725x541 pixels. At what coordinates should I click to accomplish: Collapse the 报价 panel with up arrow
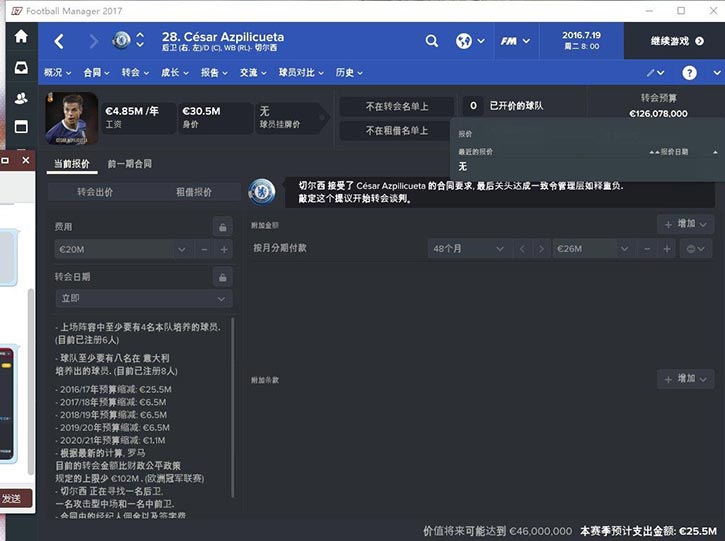(715, 152)
